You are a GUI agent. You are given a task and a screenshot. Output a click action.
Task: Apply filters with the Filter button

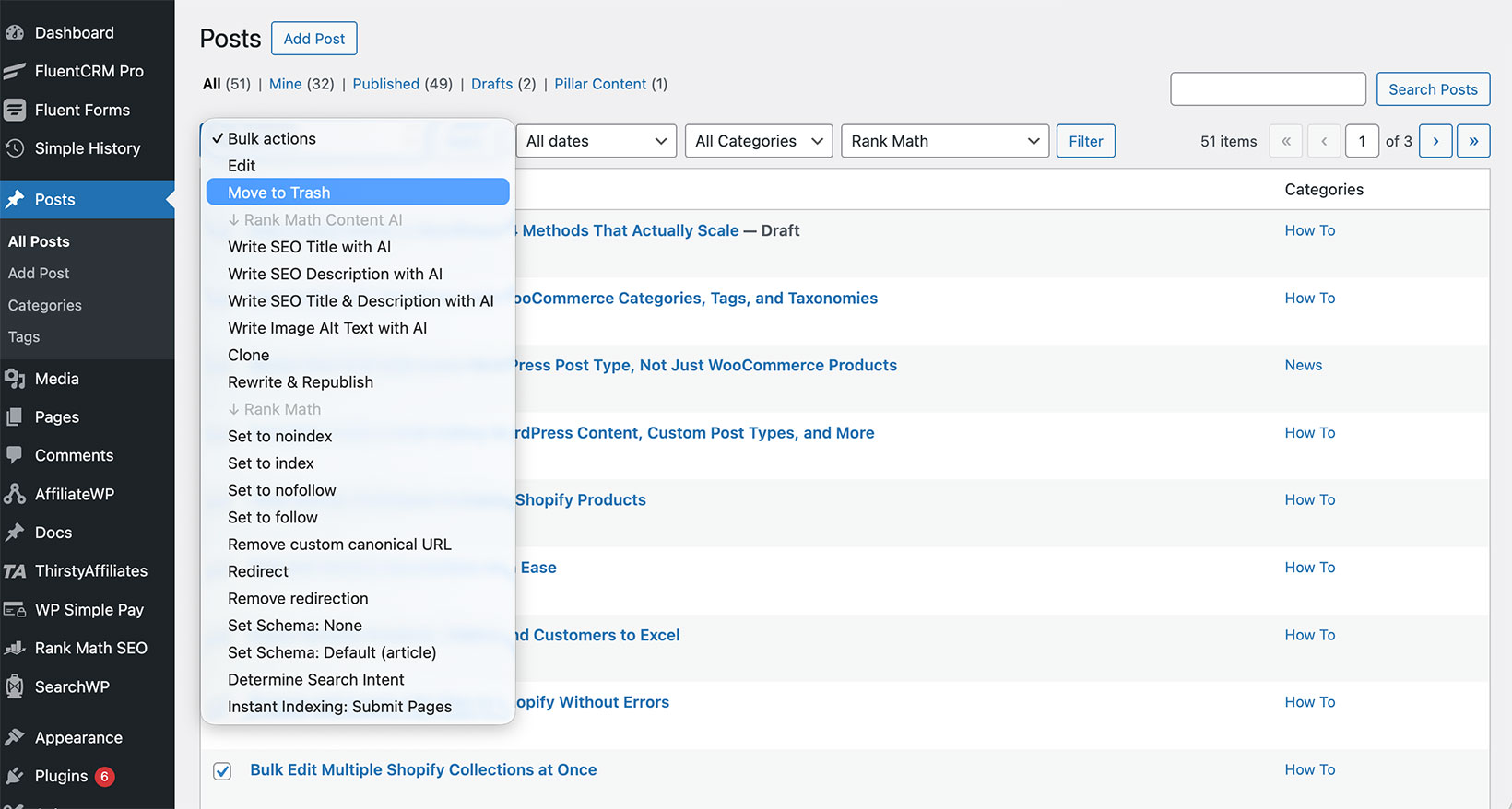(1086, 141)
